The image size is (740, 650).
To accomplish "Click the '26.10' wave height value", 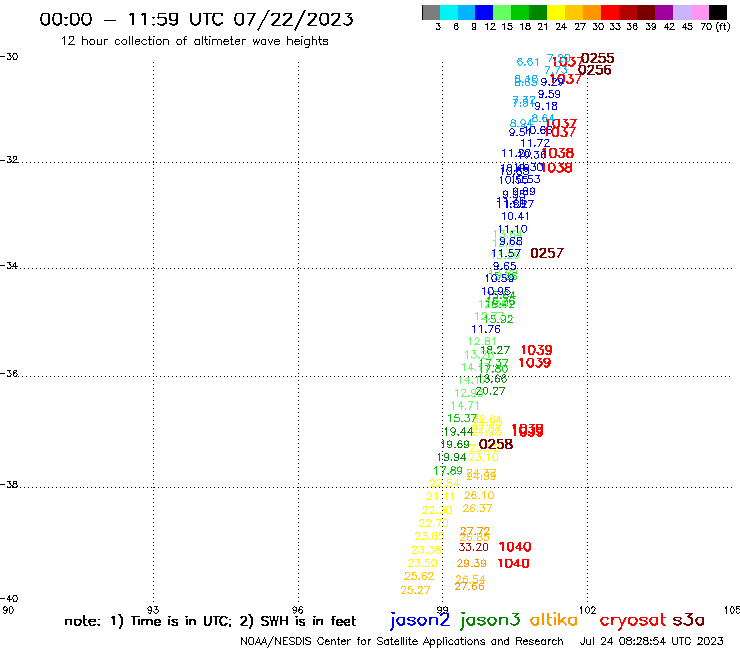I will [479, 496].
